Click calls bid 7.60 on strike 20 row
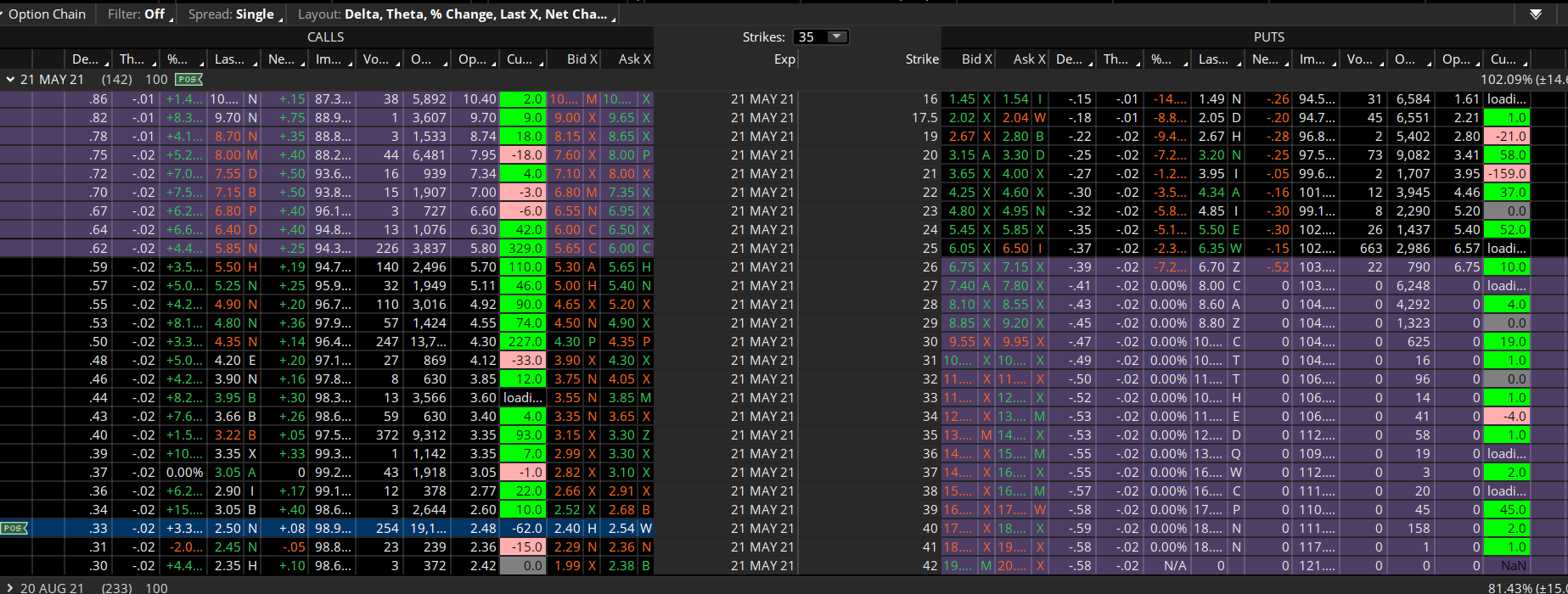This screenshot has height=594, width=1568. coord(568,155)
